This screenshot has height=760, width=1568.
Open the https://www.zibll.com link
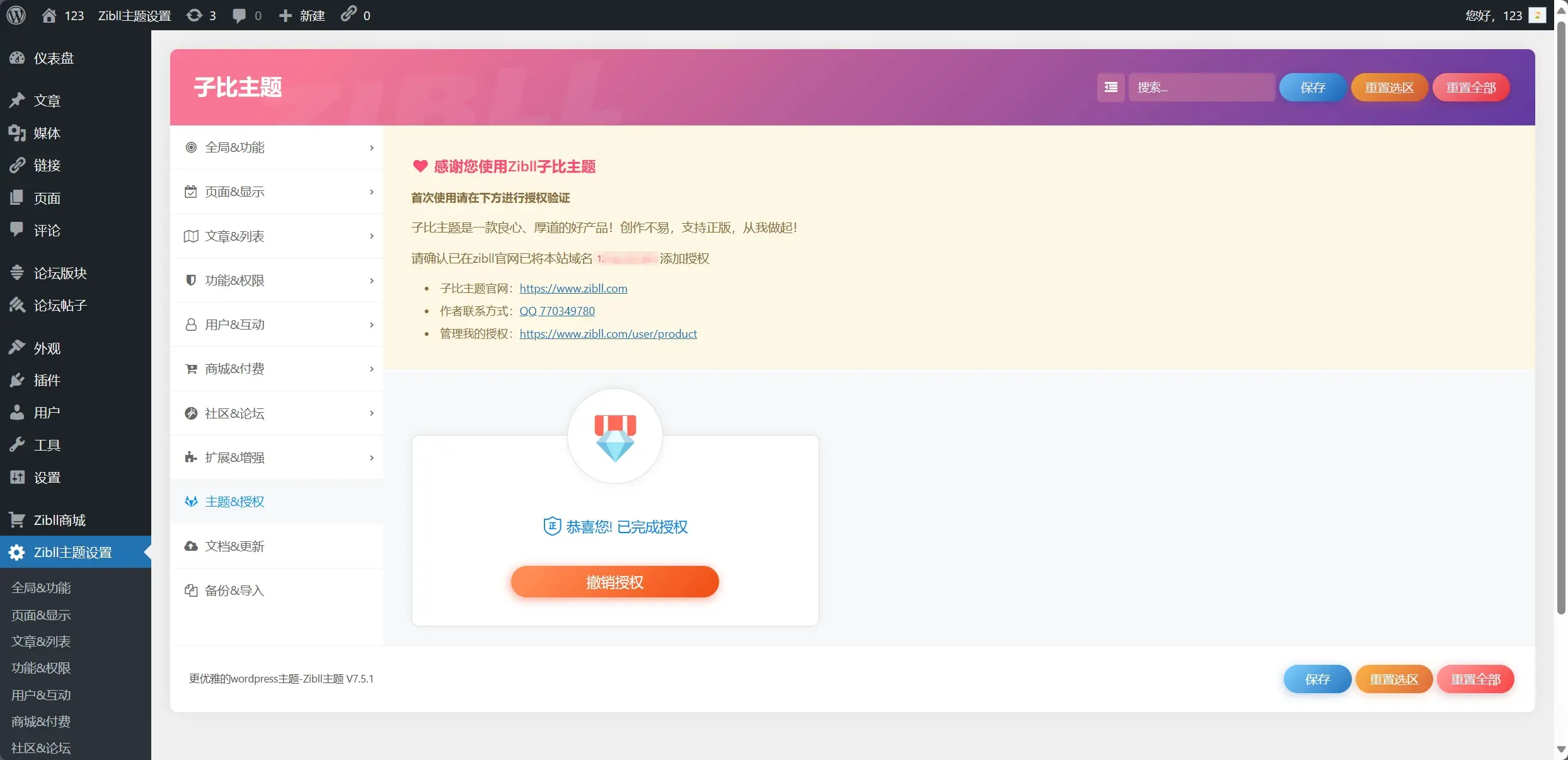574,288
